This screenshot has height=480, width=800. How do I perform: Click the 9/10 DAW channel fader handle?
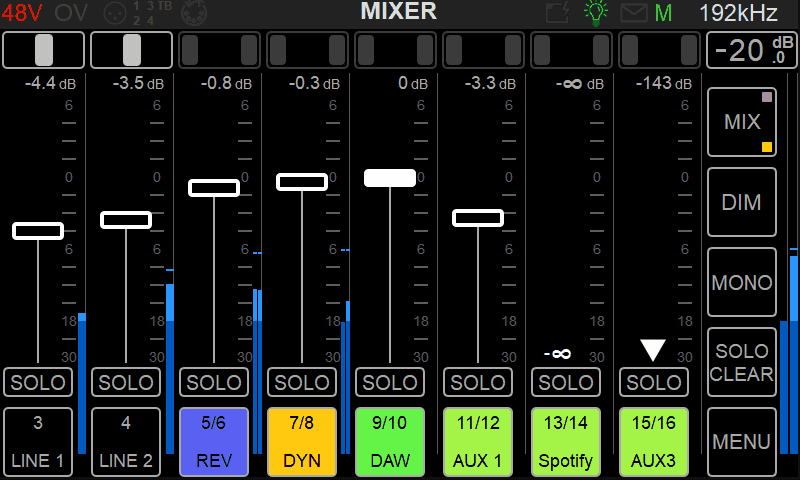(390, 178)
